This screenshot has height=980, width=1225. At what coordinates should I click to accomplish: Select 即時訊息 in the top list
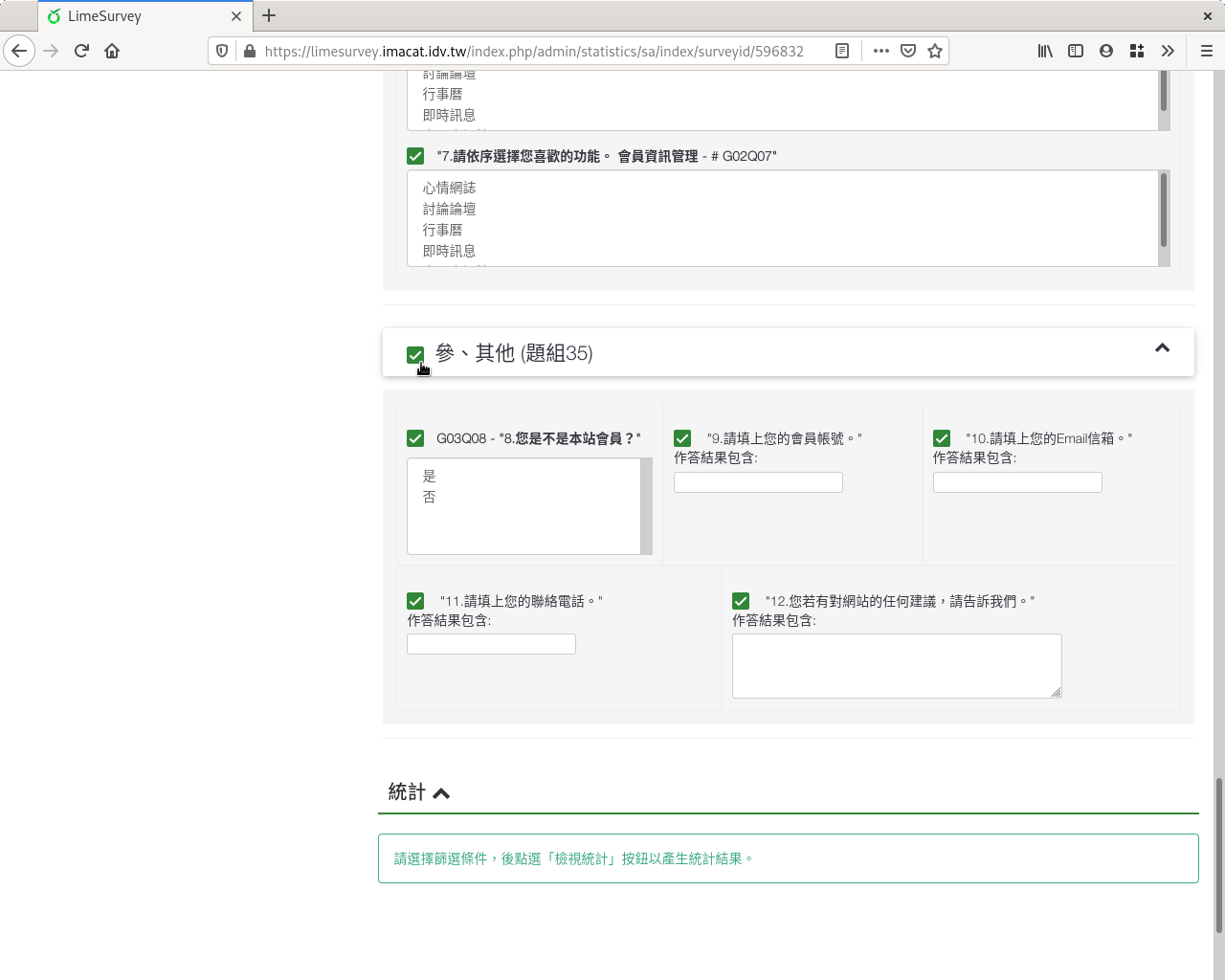pos(783,115)
